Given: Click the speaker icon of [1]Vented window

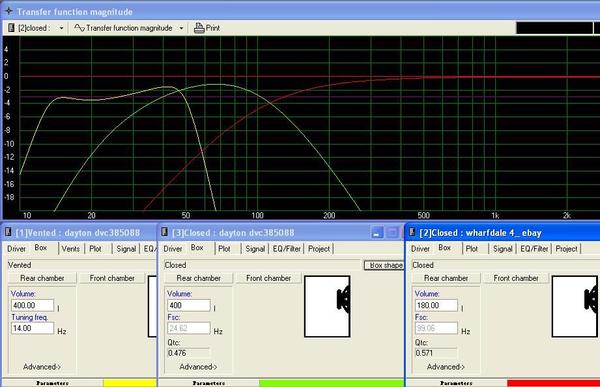Looking at the screenshot, I should coord(8,232).
